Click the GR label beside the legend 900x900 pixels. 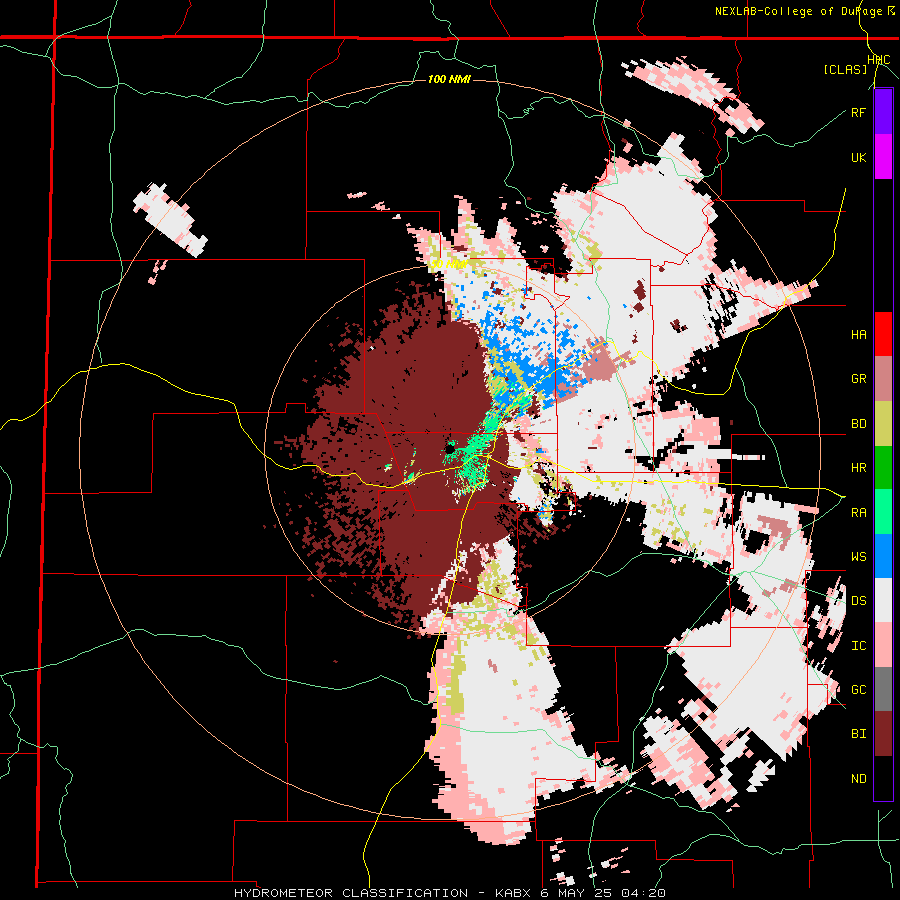pos(858,379)
